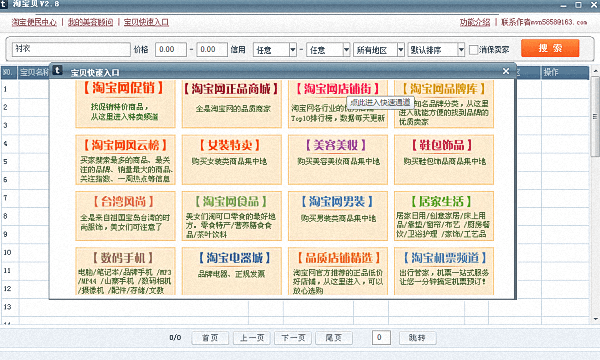This screenshot has height=360, width=600.
Task: Open the 数码手机 card
Action: (x=125, y=271)
